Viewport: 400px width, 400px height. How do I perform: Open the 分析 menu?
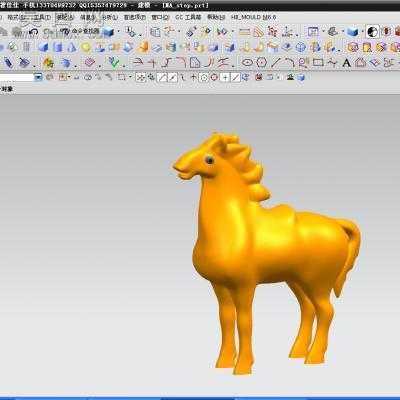(x=110, y=17)
